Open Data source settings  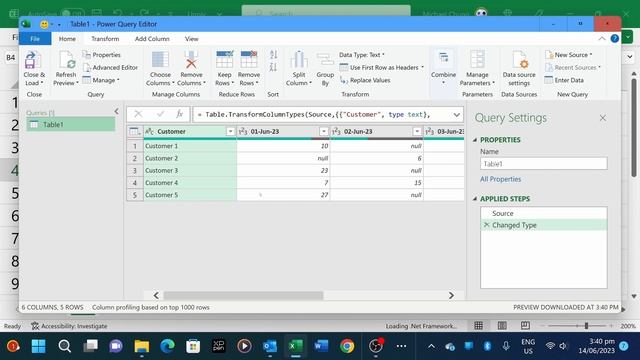(x=519, y=68)
